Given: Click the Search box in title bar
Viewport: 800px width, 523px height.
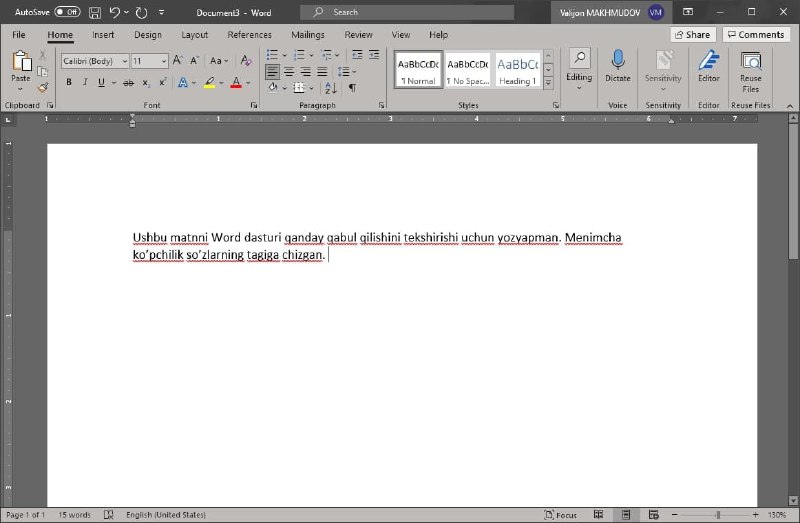Looking at the screenshot, I should 407,12.
